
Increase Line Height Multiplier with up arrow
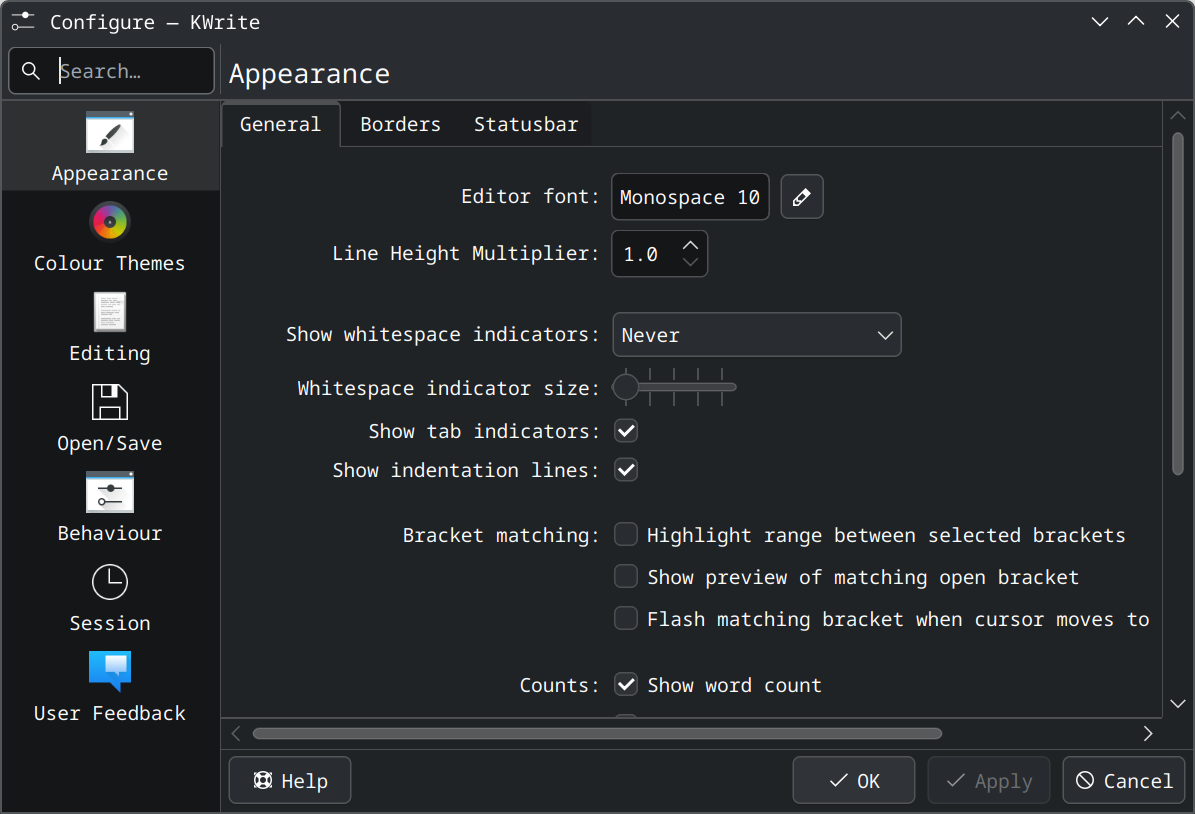(x=690, y=245)
